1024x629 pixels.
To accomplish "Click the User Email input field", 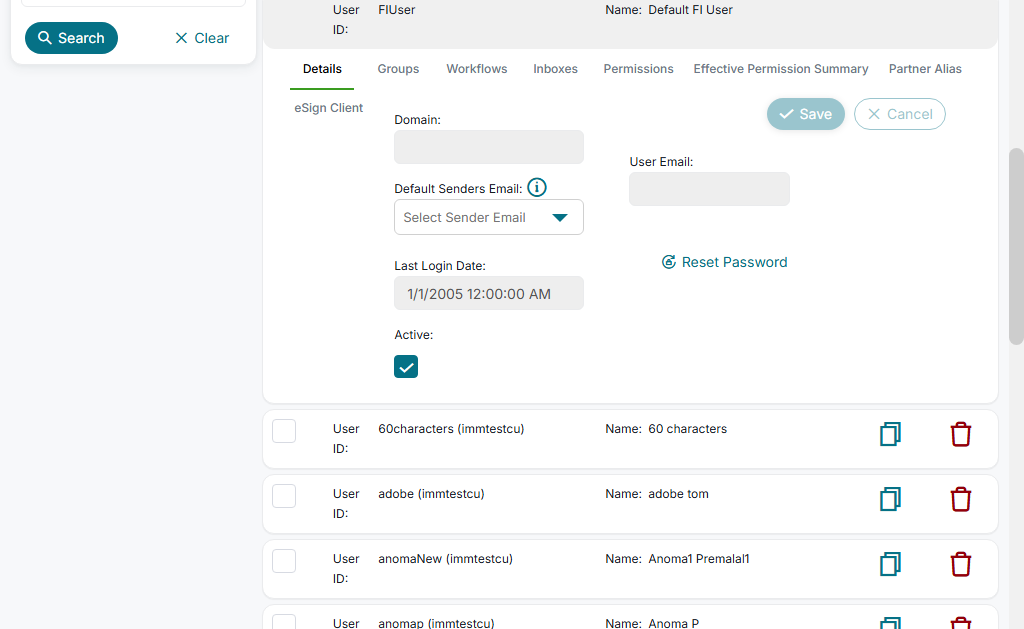I will pos(709,189).
